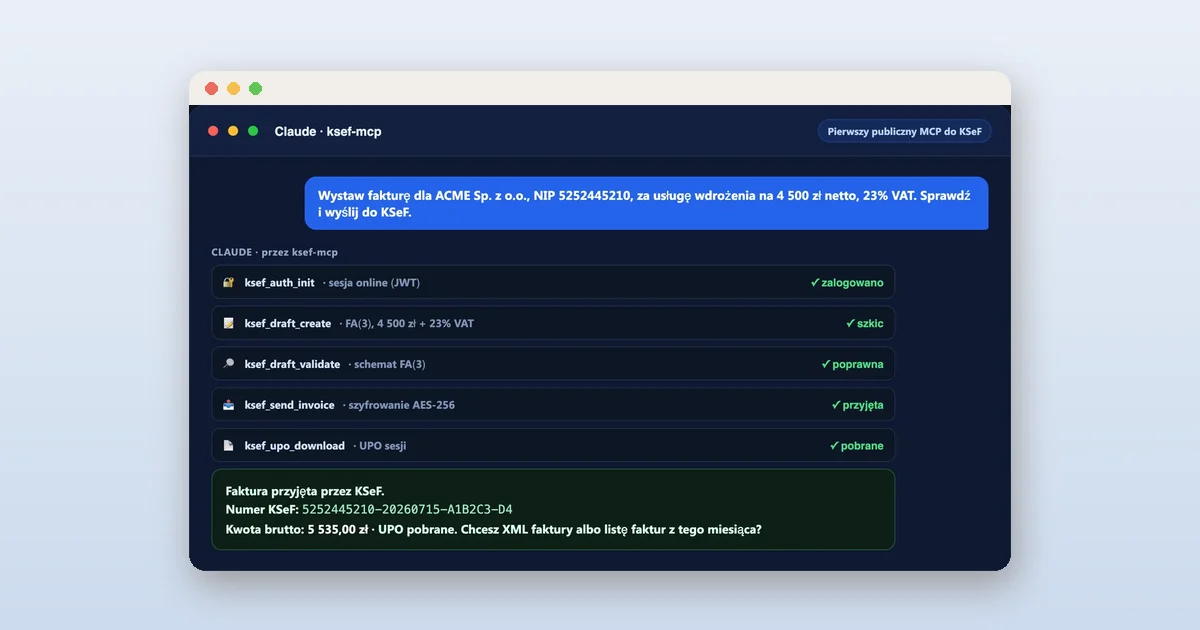Select the inbox tray icon beside ksef_send_invoice
1200x630 pixels.
229,405
